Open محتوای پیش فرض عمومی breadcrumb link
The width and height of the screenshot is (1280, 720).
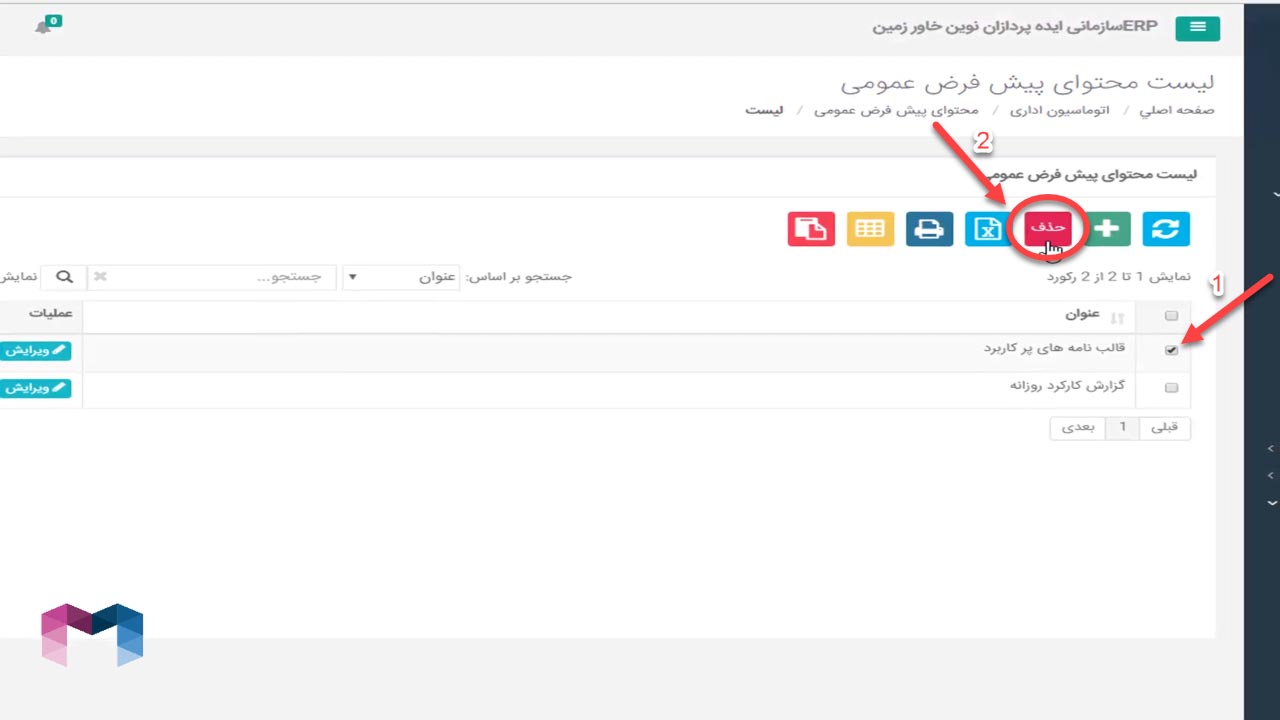coord(896,110)
